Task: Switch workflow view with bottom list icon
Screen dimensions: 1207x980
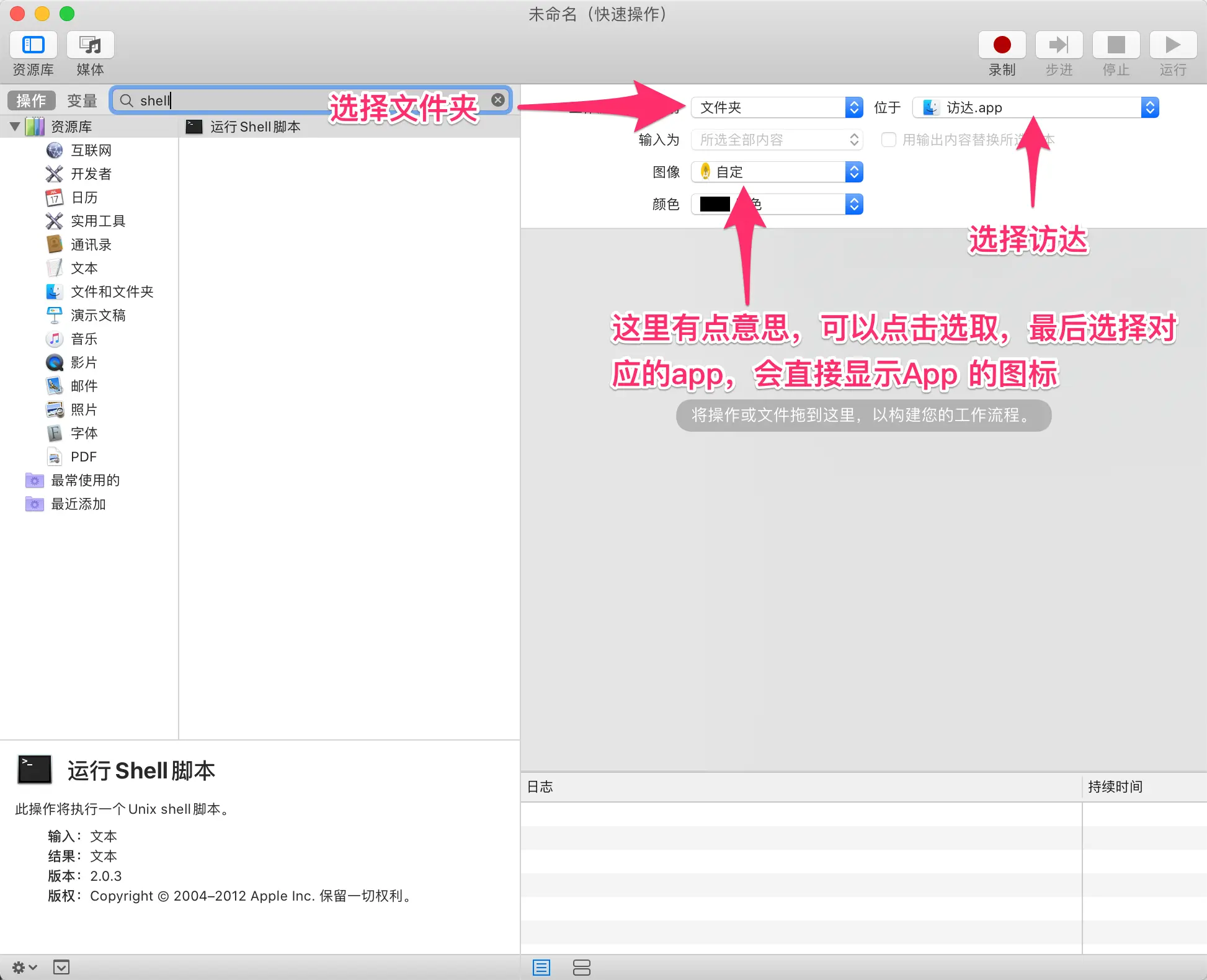Action: [541, 967]
